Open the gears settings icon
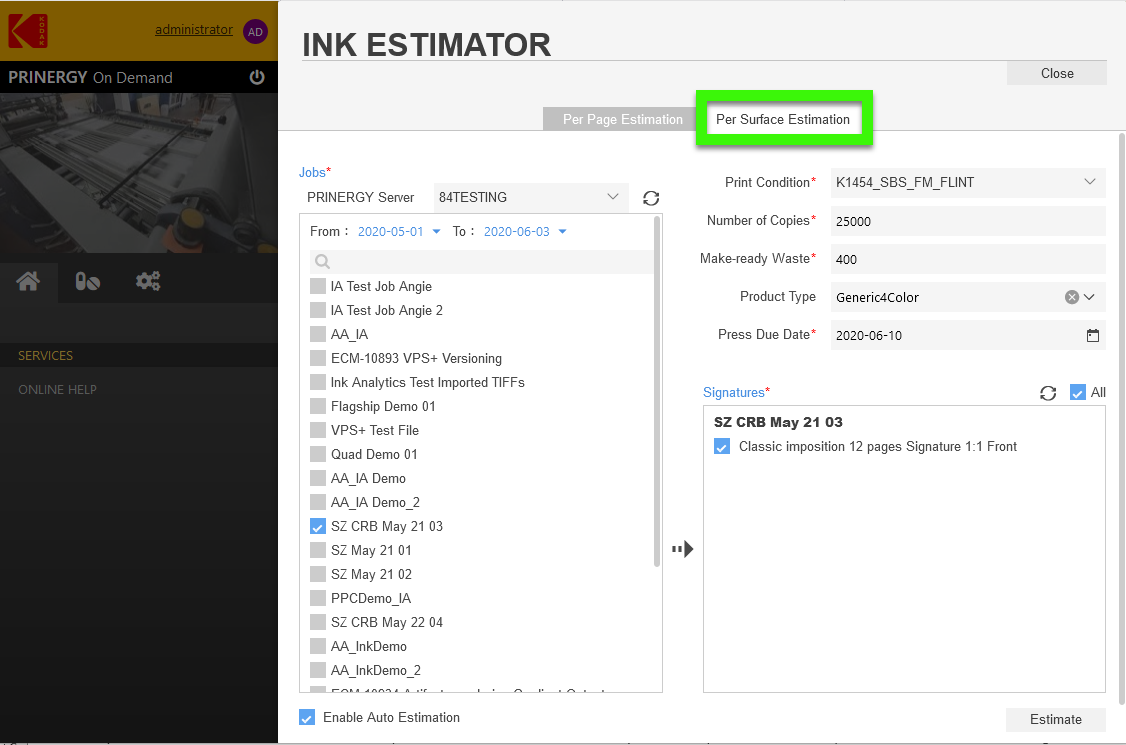1126x745 pixels. pos(148,281)
